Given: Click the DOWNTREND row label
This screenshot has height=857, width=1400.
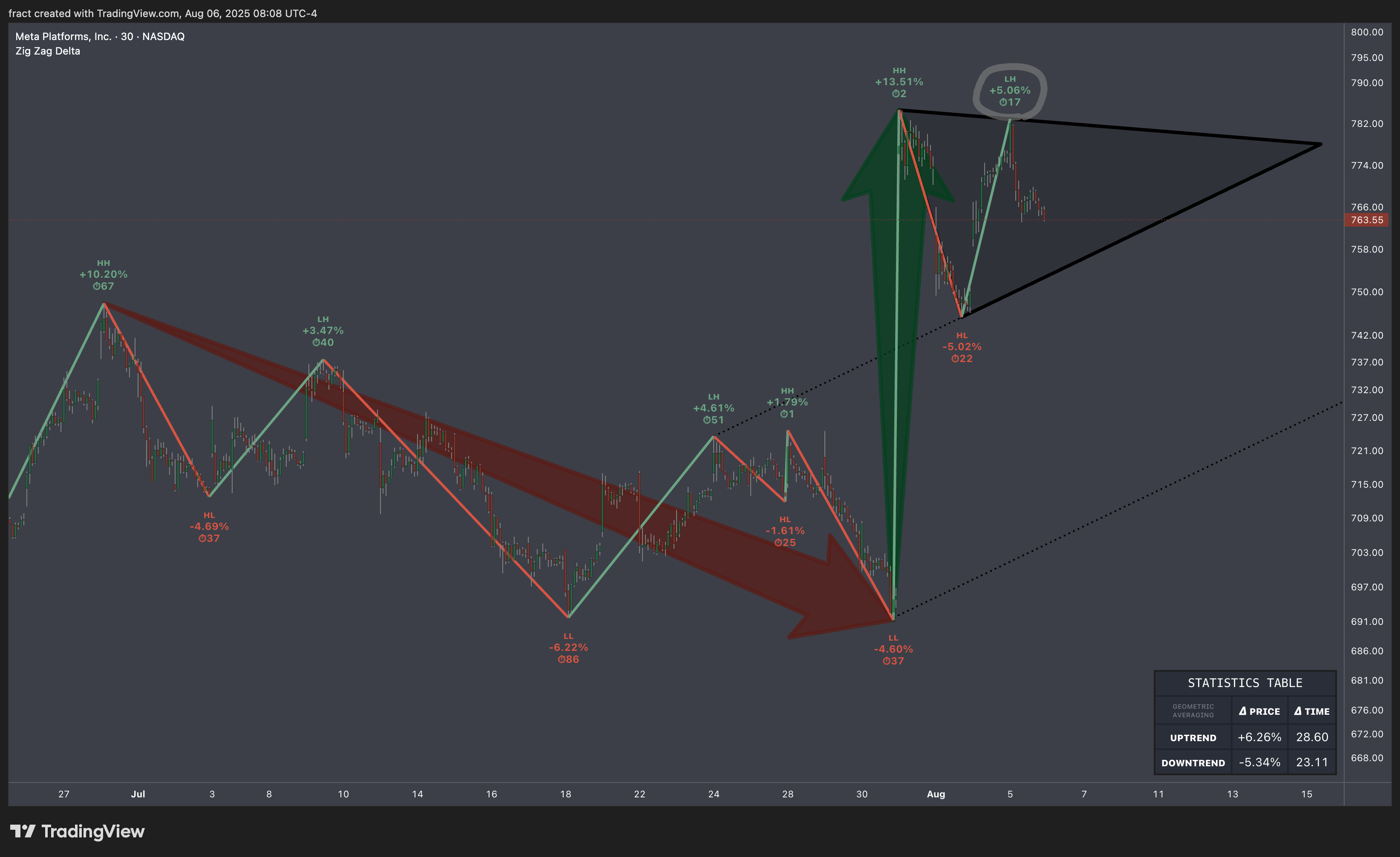Looking at the screenshot, I should point(1193,763).
